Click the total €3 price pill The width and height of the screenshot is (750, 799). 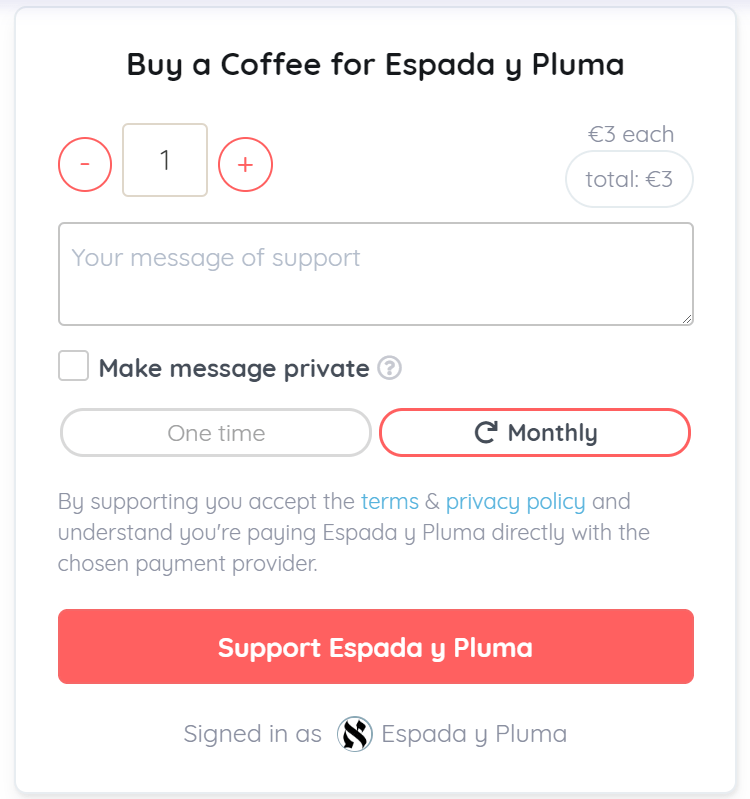(x=629, y=180)
